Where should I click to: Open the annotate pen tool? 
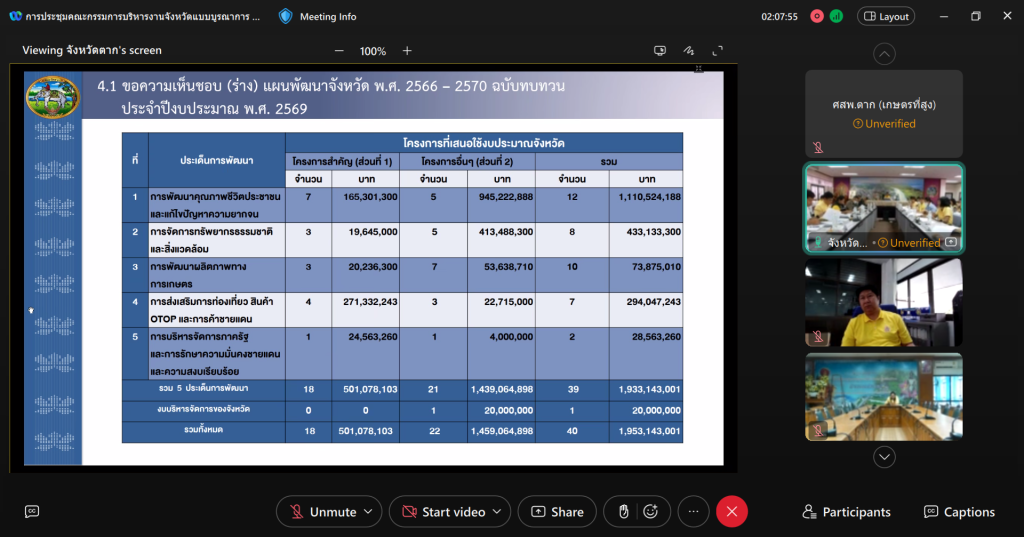tap(688, 51)
